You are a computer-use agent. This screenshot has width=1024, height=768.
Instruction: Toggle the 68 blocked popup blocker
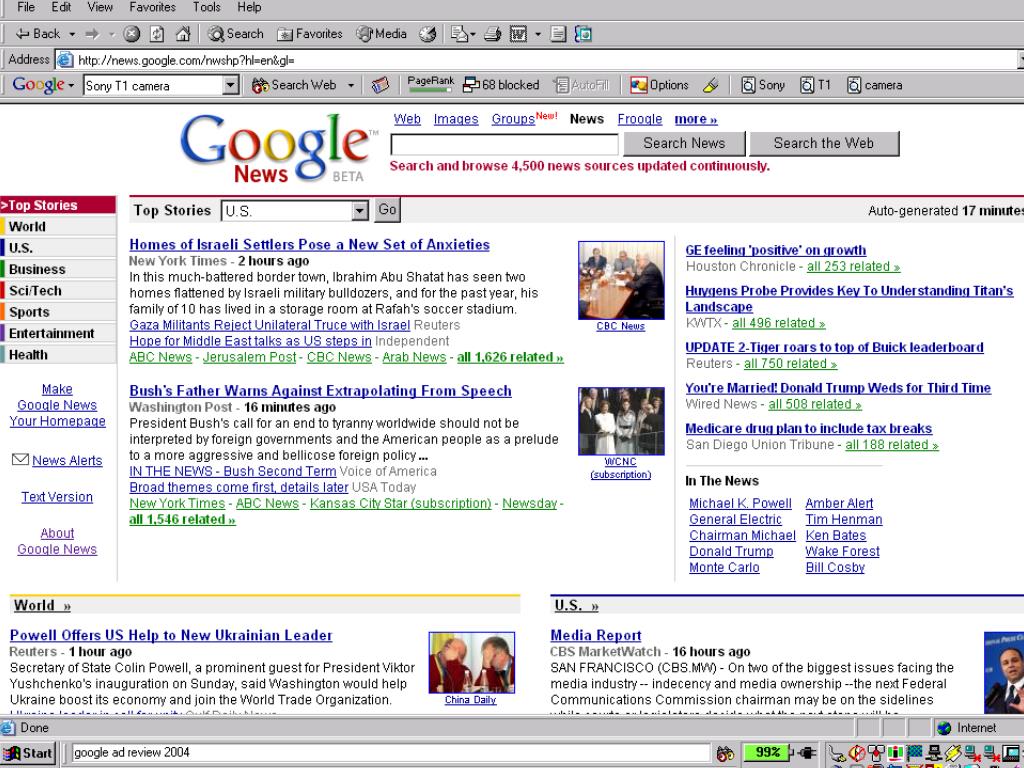click(x=501, y=85)
